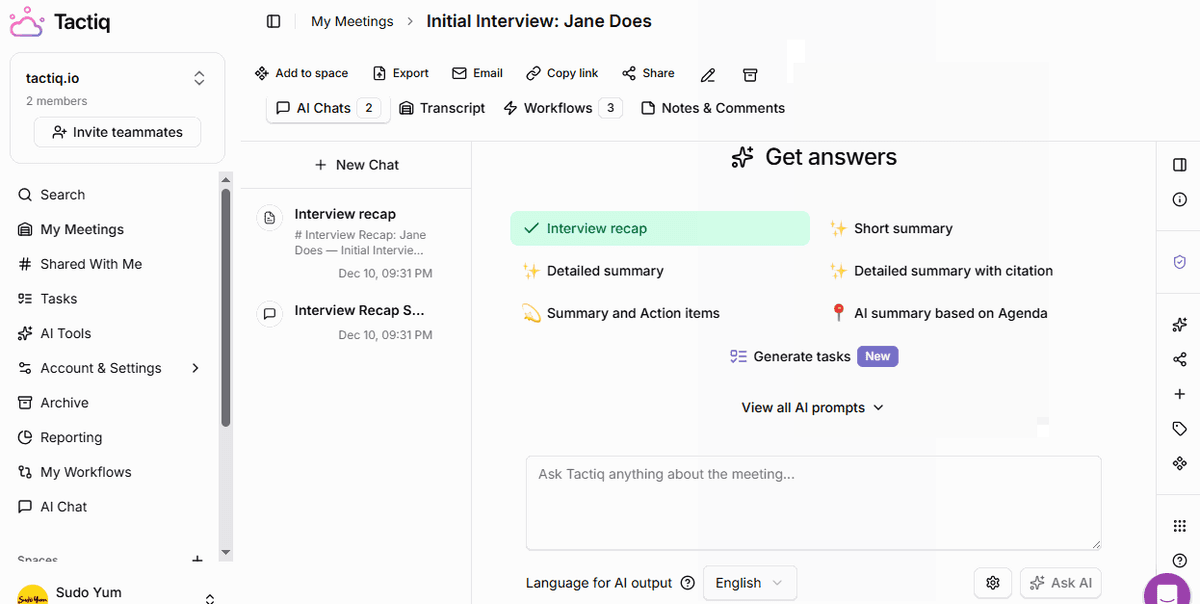1200x604 pixels.
Task: Choose AI summary based on Agenda
Action: [939, 313]
